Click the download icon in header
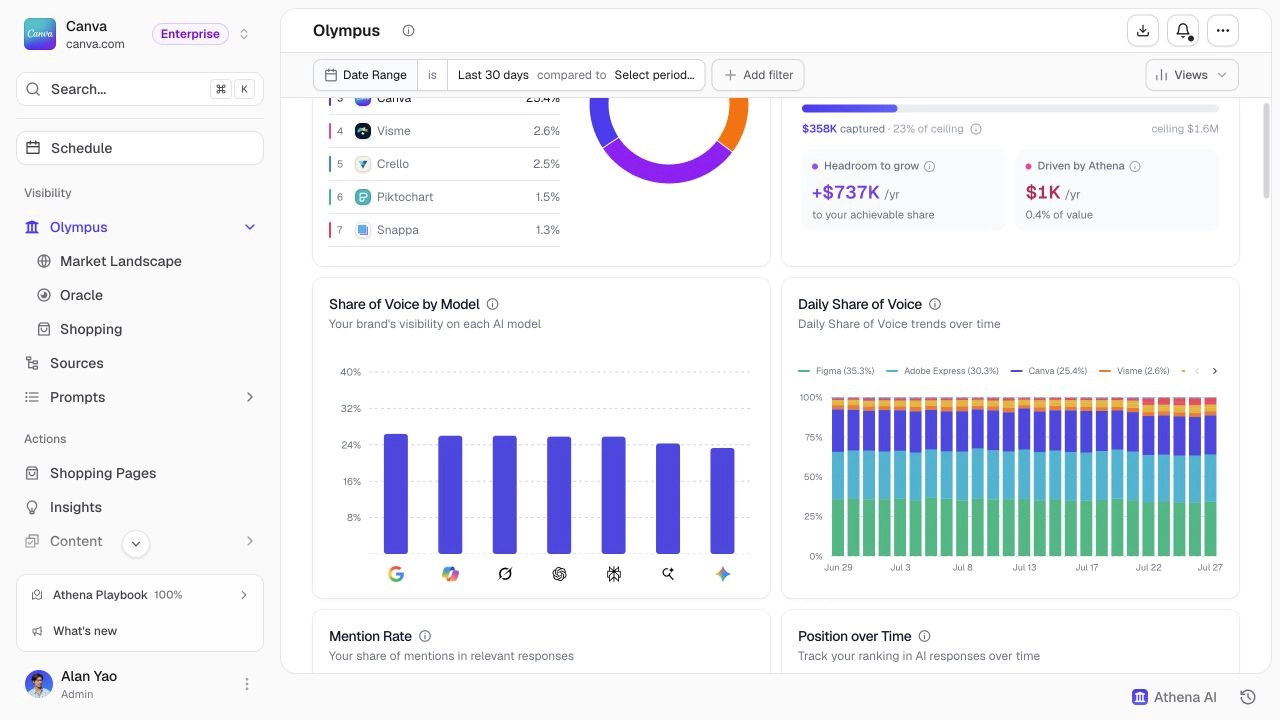 (1143, 31)
